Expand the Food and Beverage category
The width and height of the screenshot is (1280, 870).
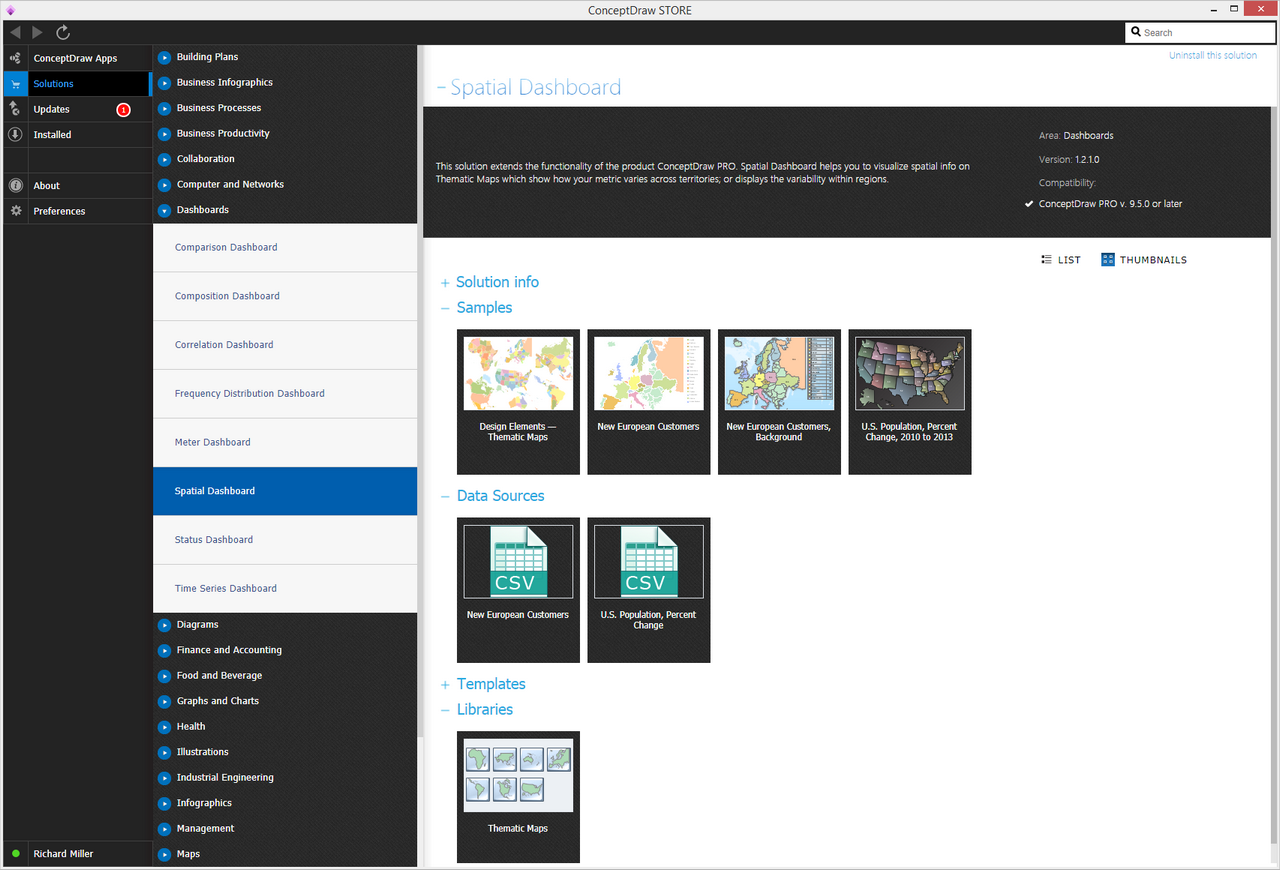coord(165,676)
